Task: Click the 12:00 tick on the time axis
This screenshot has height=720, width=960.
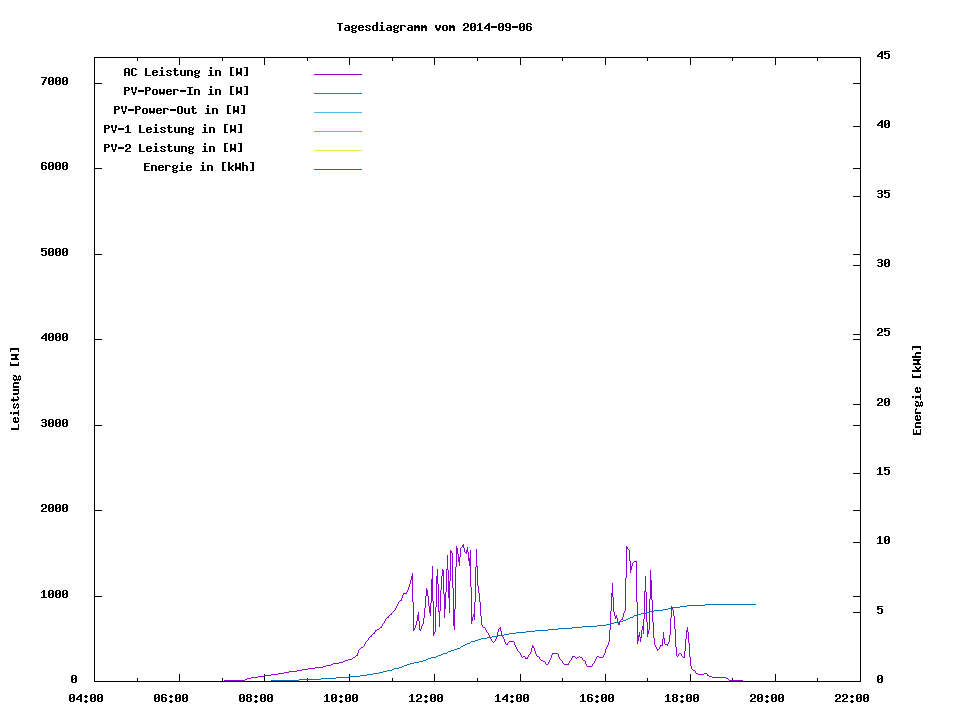Action: tap(427, 698)
